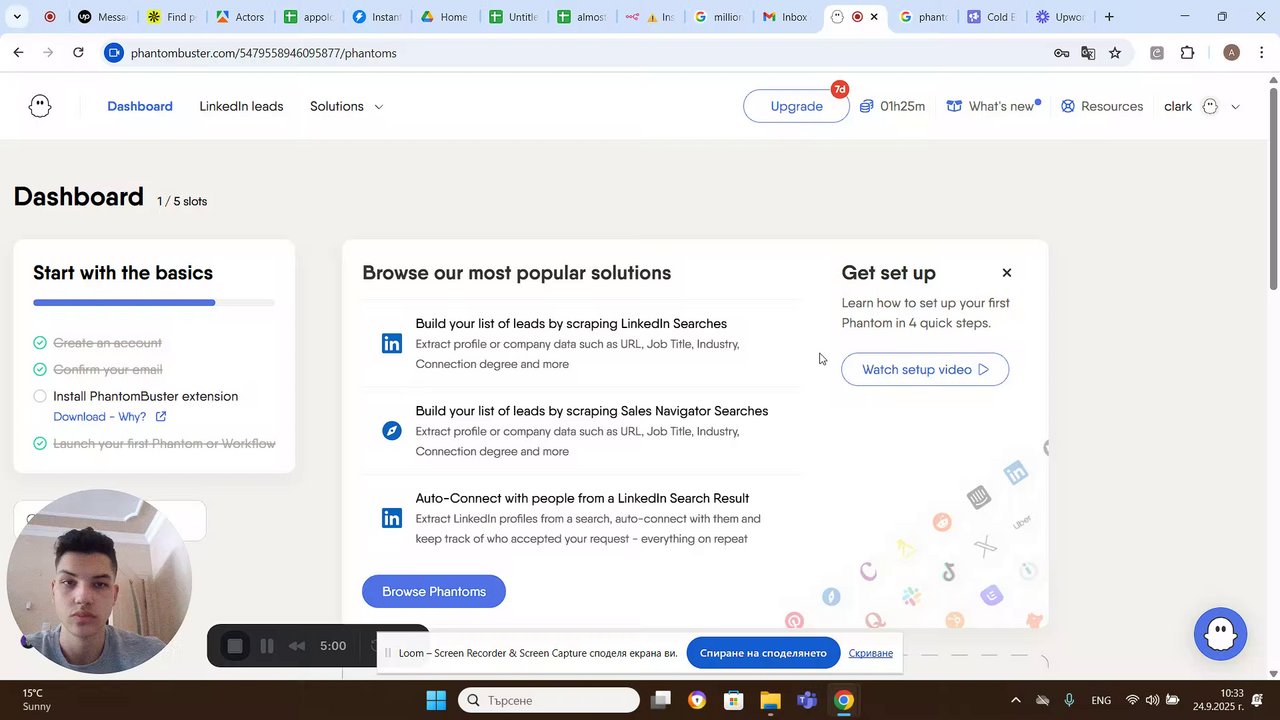Open Microsoft Teams from the taskbar
Screen dimensions: 1280x720
coord(807,700)
